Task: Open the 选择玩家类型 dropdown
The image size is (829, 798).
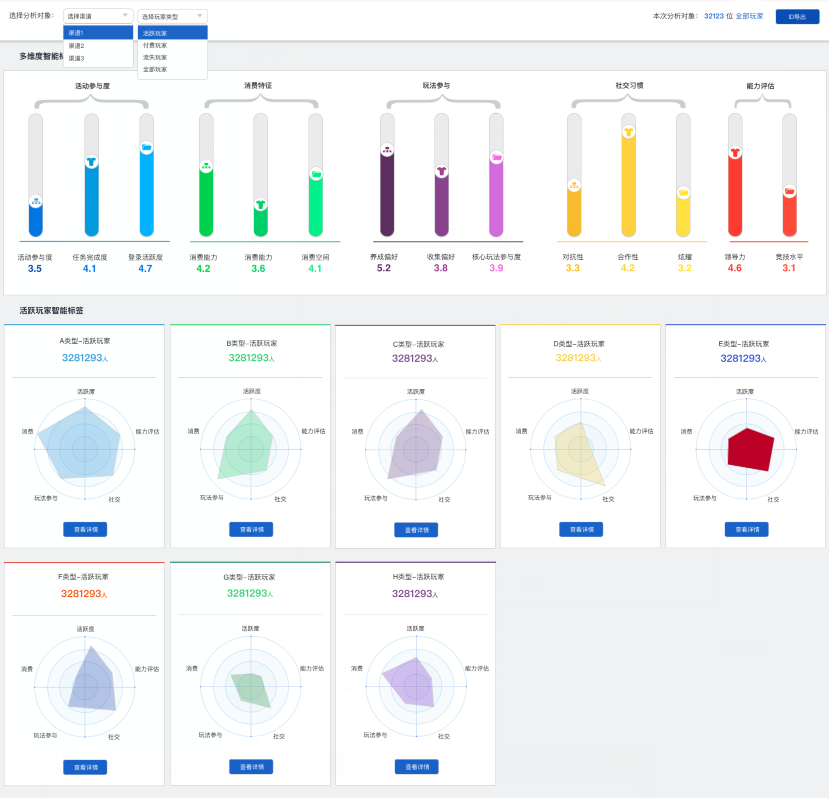Action: coord(172,16)
